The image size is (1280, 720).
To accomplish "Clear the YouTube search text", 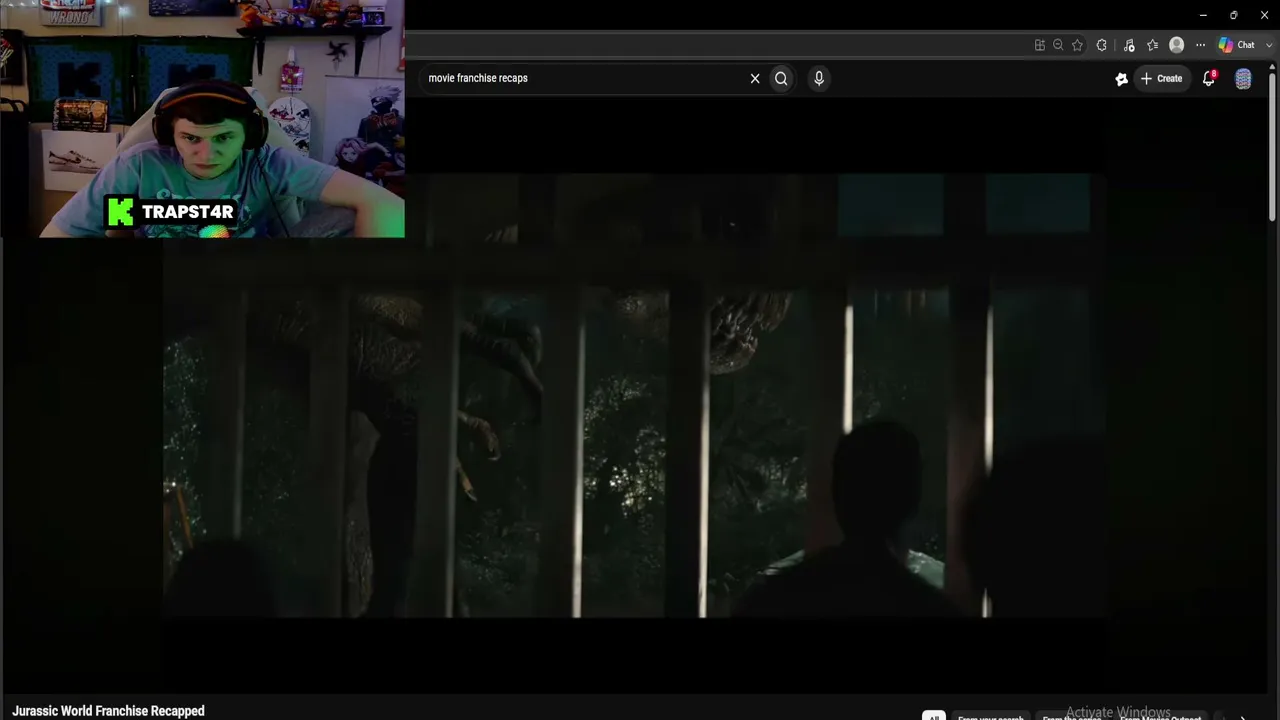I will tap(755, 78).
